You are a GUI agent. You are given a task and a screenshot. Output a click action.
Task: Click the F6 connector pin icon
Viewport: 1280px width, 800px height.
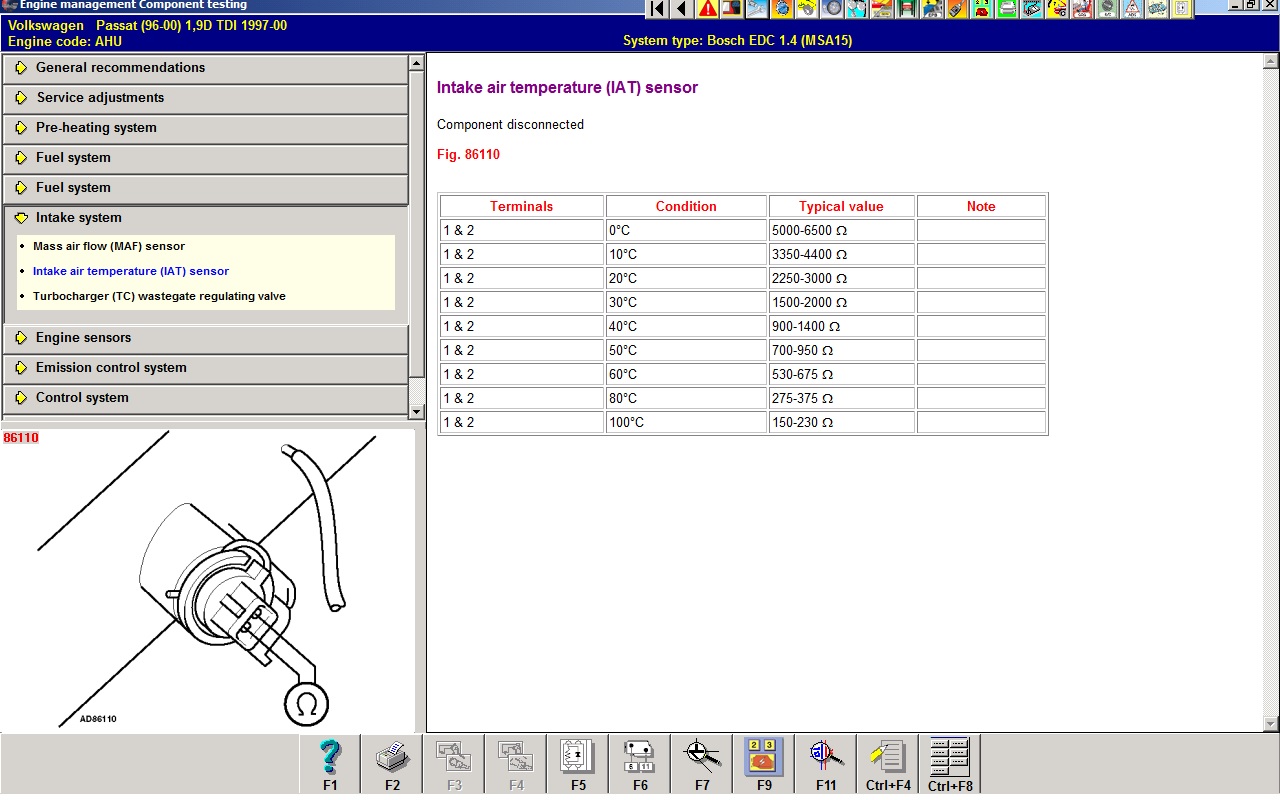640,764
